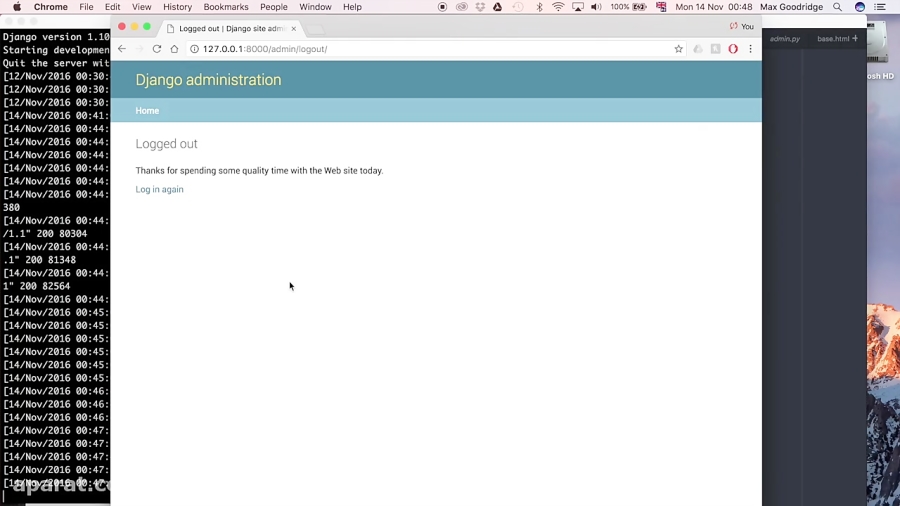Open Spotlight search magnifier

[x=837, y=7]
